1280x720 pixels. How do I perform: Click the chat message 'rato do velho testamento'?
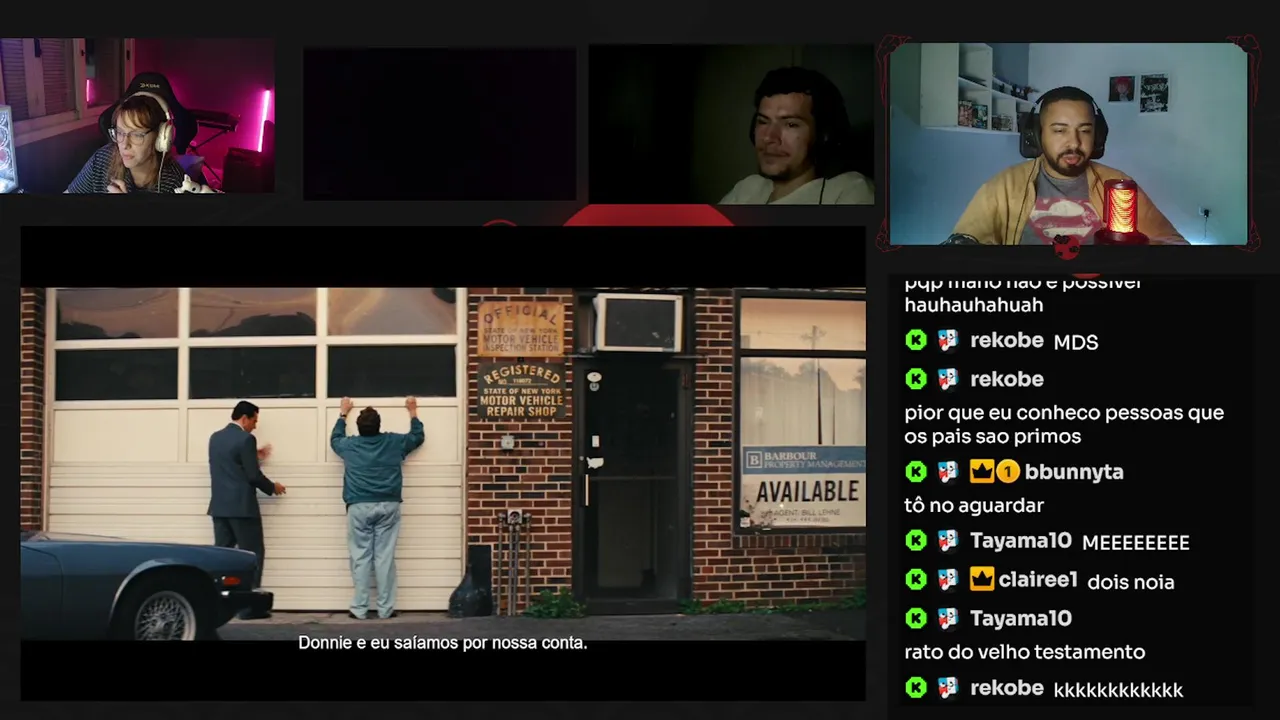click(1024, 652)
